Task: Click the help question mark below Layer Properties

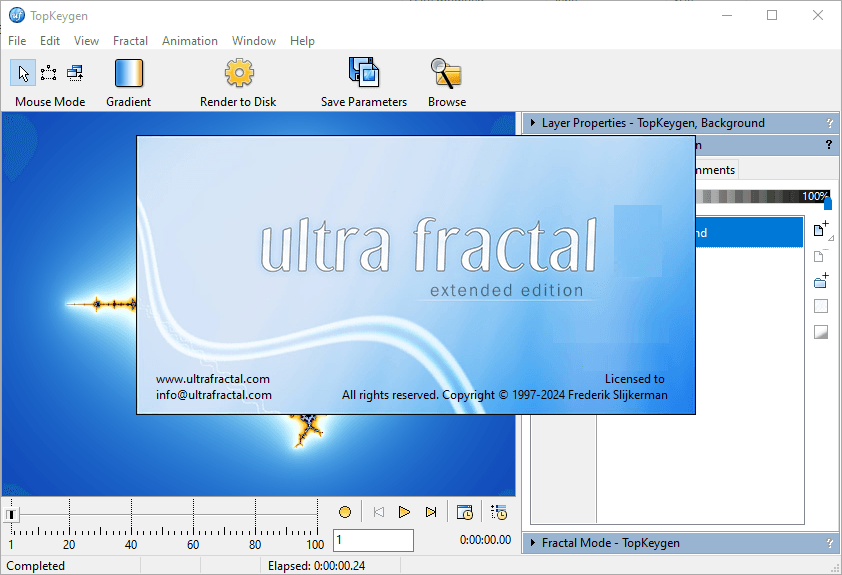Action: tap(829, 144)
